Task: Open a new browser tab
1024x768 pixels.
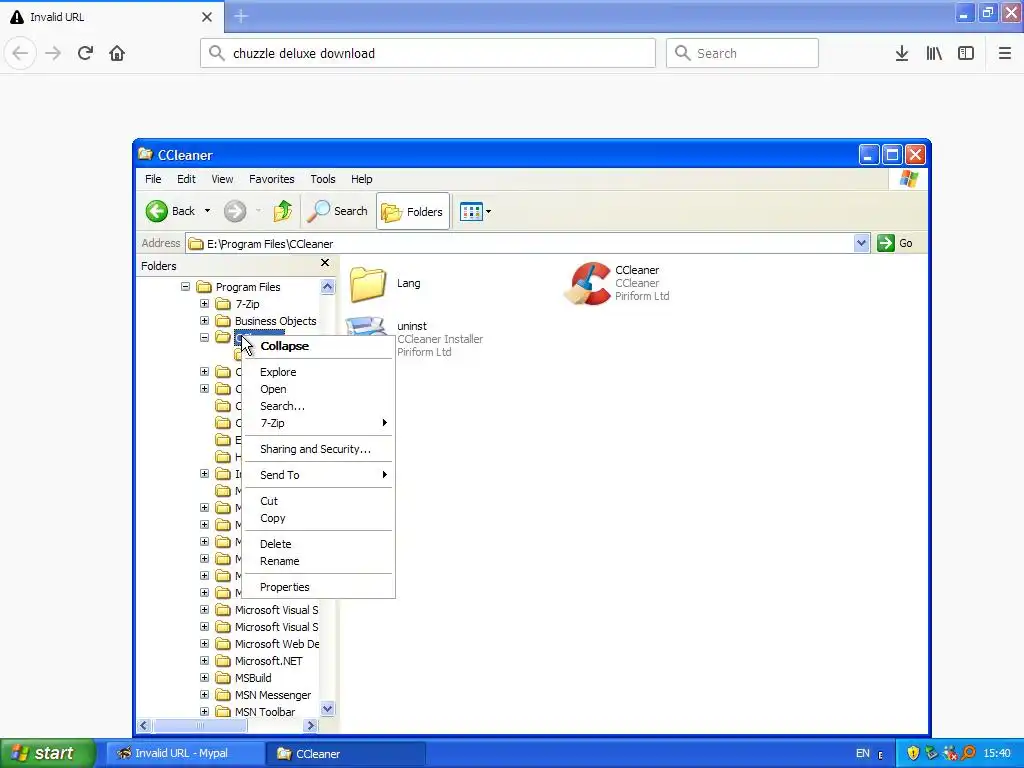Action: 241,16
